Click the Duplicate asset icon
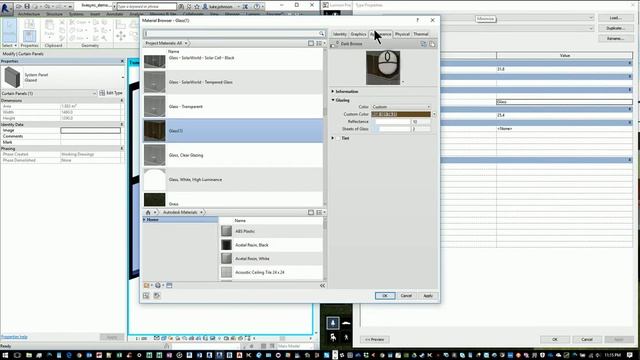Image resolution: width=640 pixels, height=360 pixels. 432,44
